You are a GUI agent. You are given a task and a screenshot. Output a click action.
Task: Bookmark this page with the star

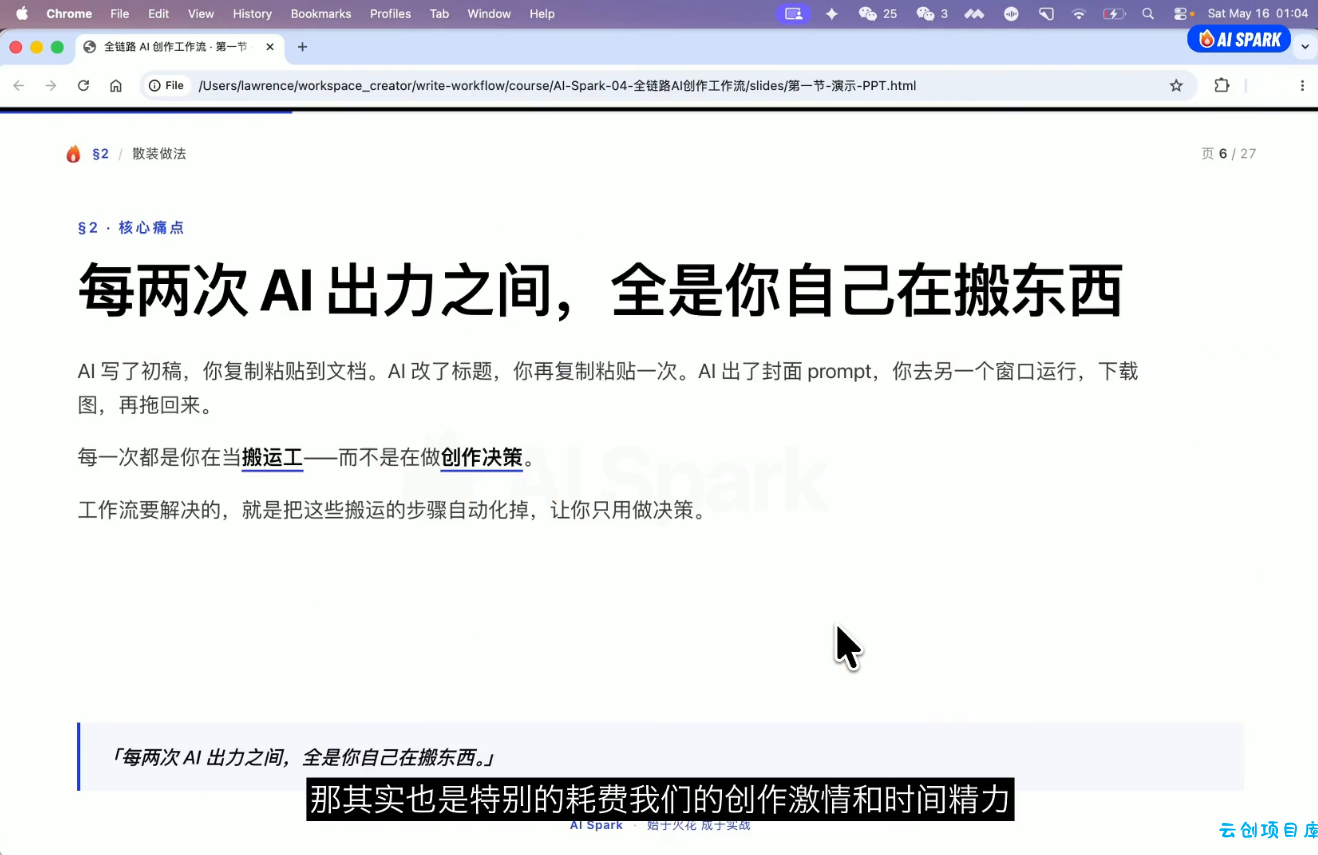1176,86
